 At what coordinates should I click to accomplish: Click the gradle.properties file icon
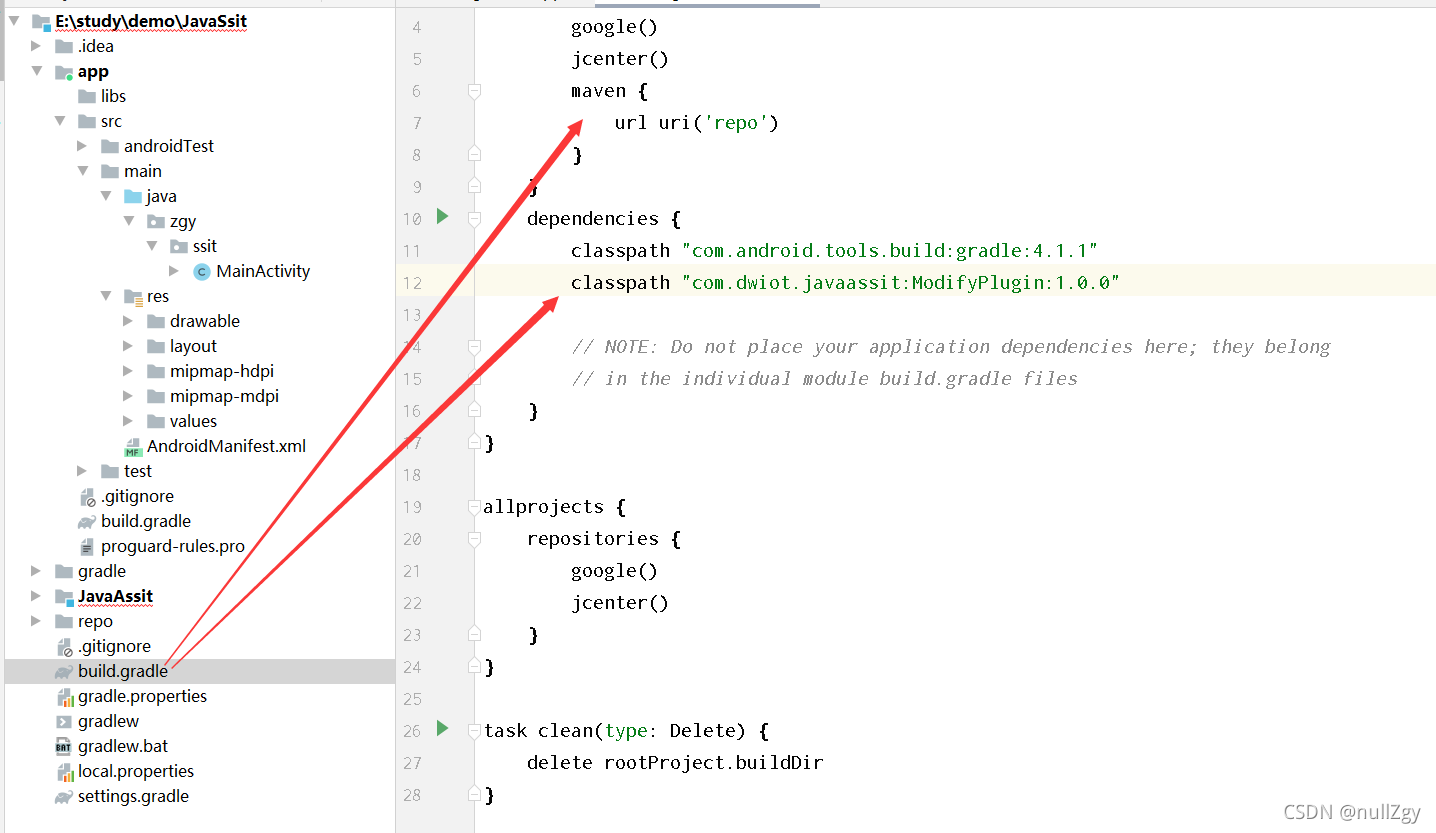coord(64,697)
